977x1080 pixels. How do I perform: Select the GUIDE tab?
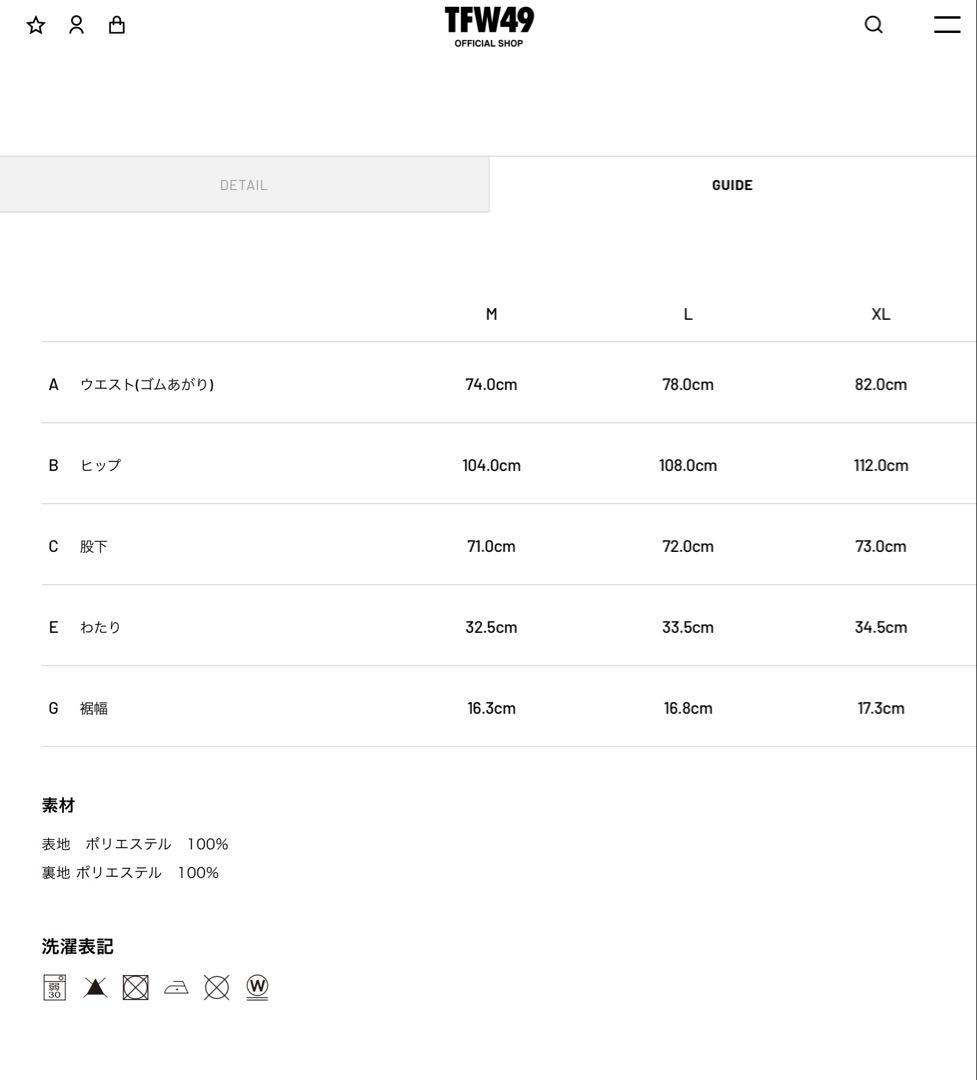click(732, 185)
